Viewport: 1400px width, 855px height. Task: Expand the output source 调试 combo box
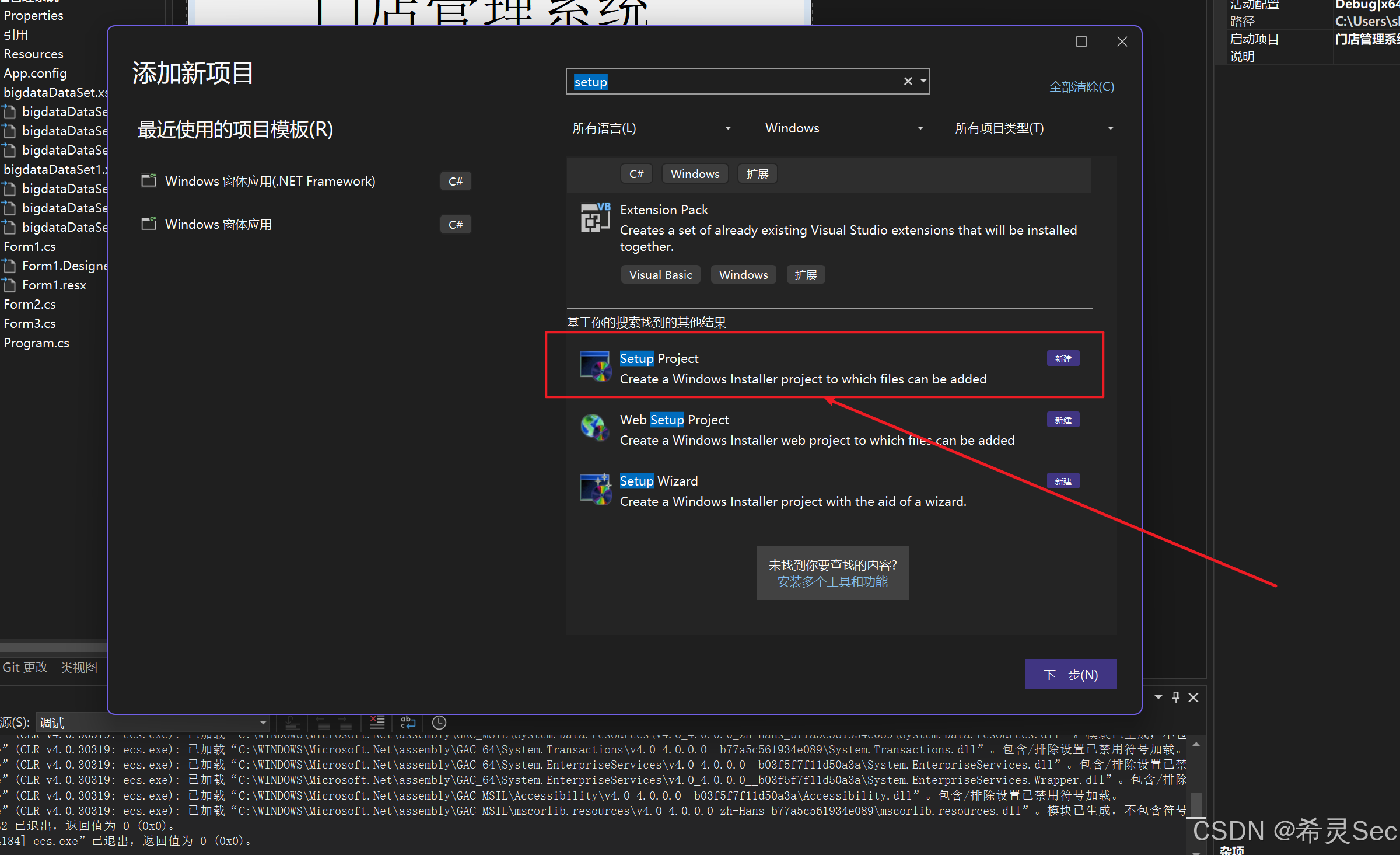click(263, 723)
